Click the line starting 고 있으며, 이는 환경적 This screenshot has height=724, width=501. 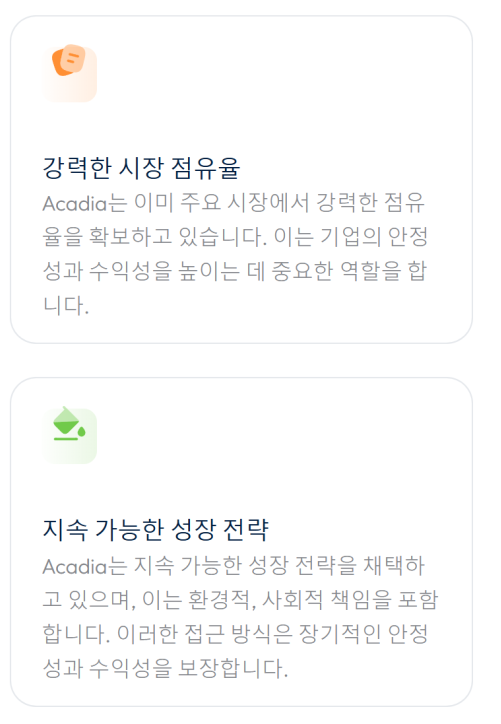[x=240, y=599]
